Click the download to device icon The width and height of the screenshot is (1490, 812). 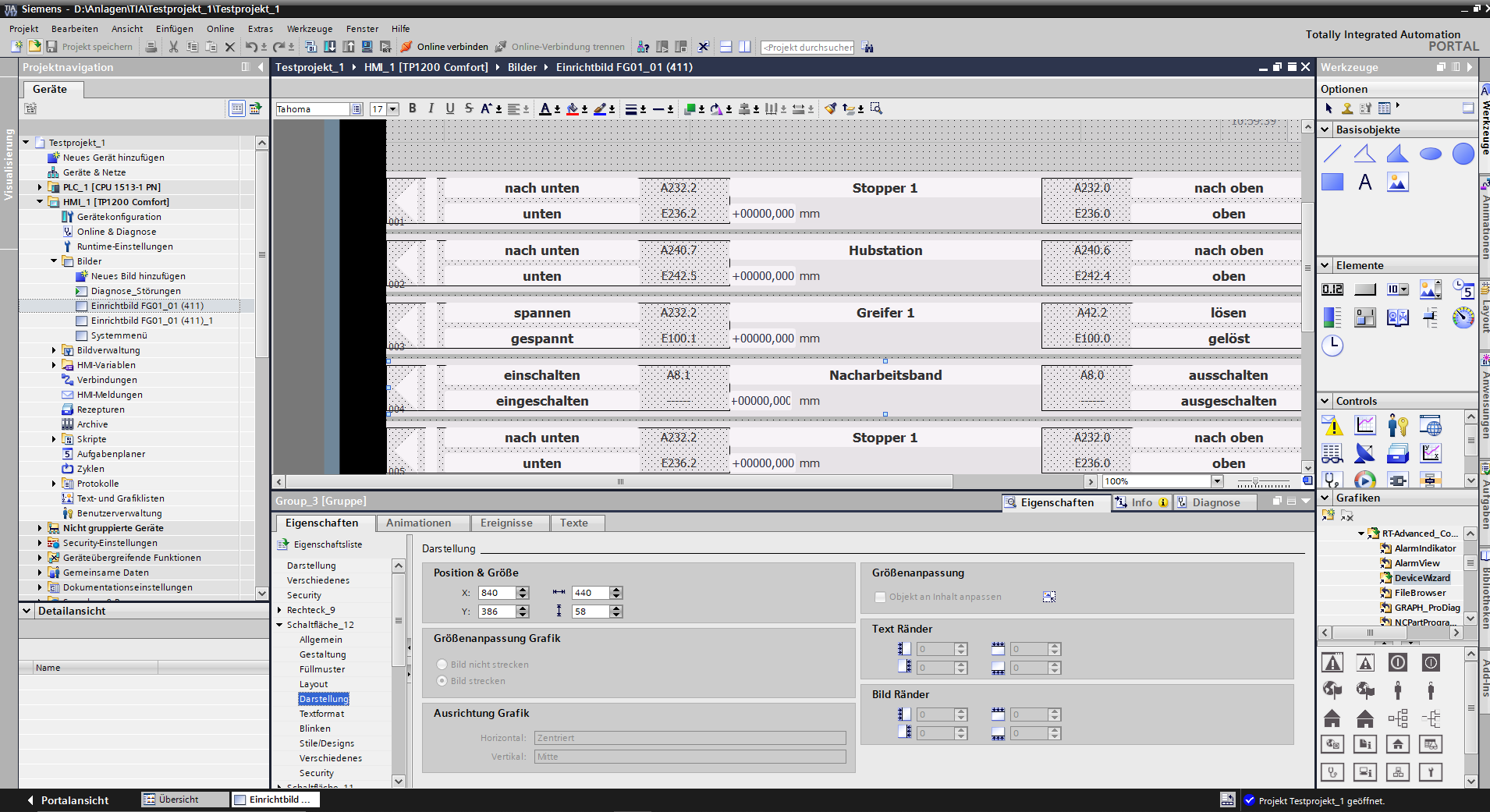330,47
